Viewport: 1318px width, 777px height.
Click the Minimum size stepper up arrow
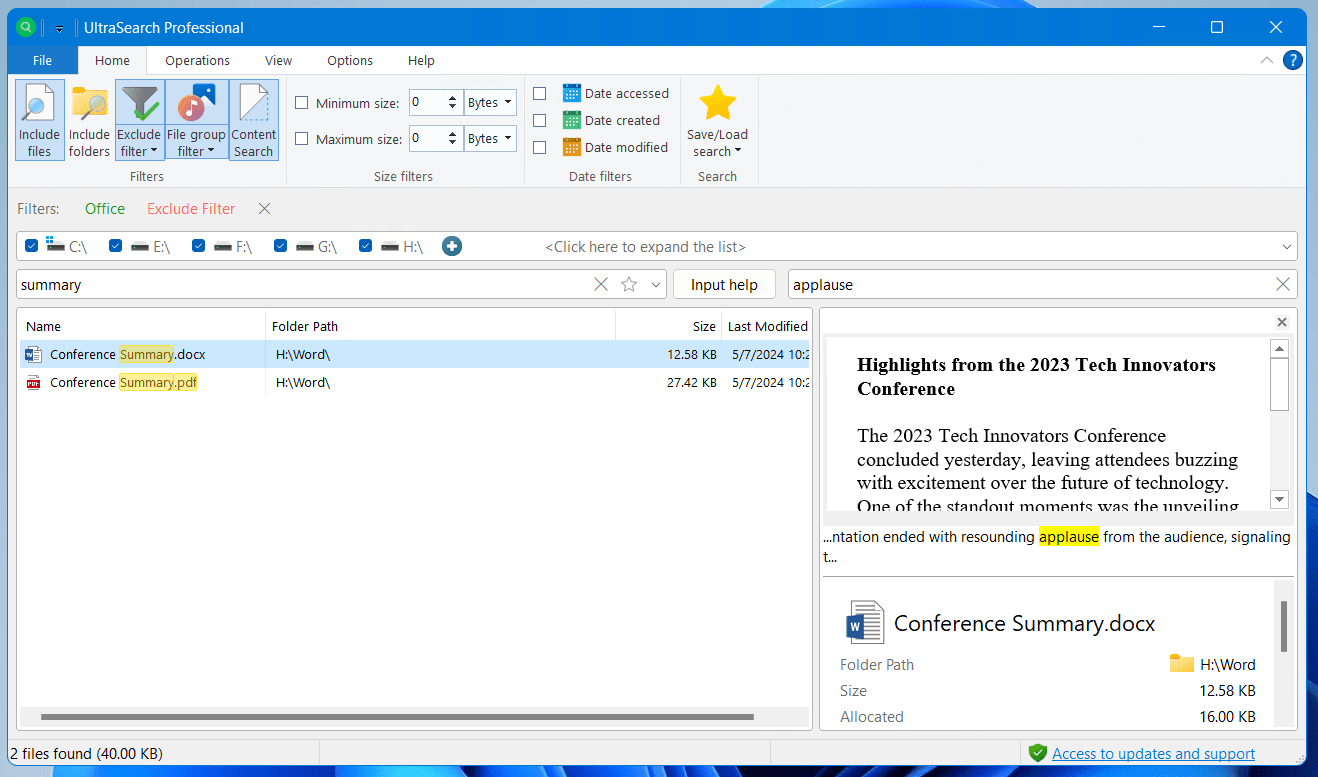[452, 97]
